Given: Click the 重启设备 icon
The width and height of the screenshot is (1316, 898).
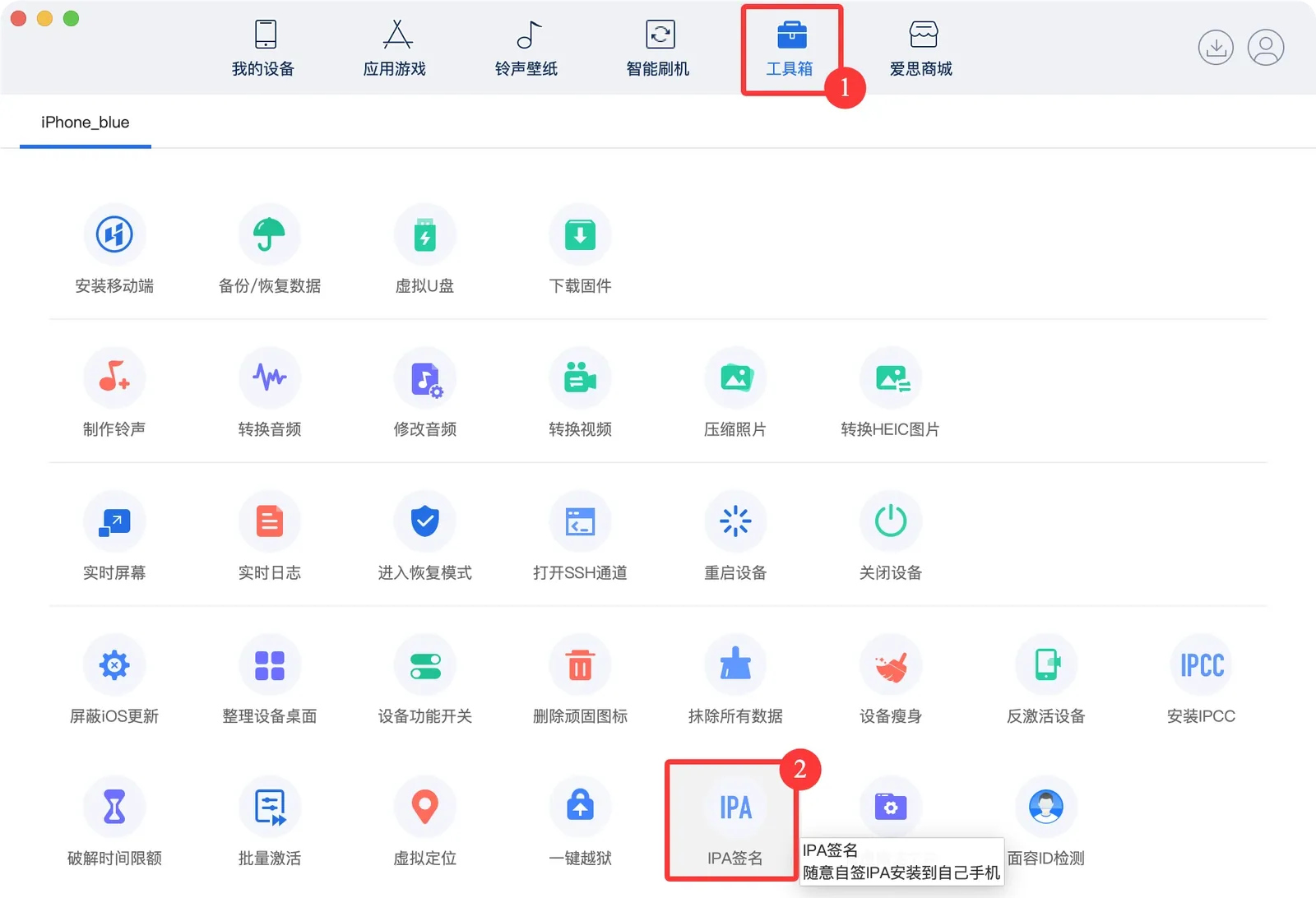Looking at the screenshot, I should [x=735, y=521].
